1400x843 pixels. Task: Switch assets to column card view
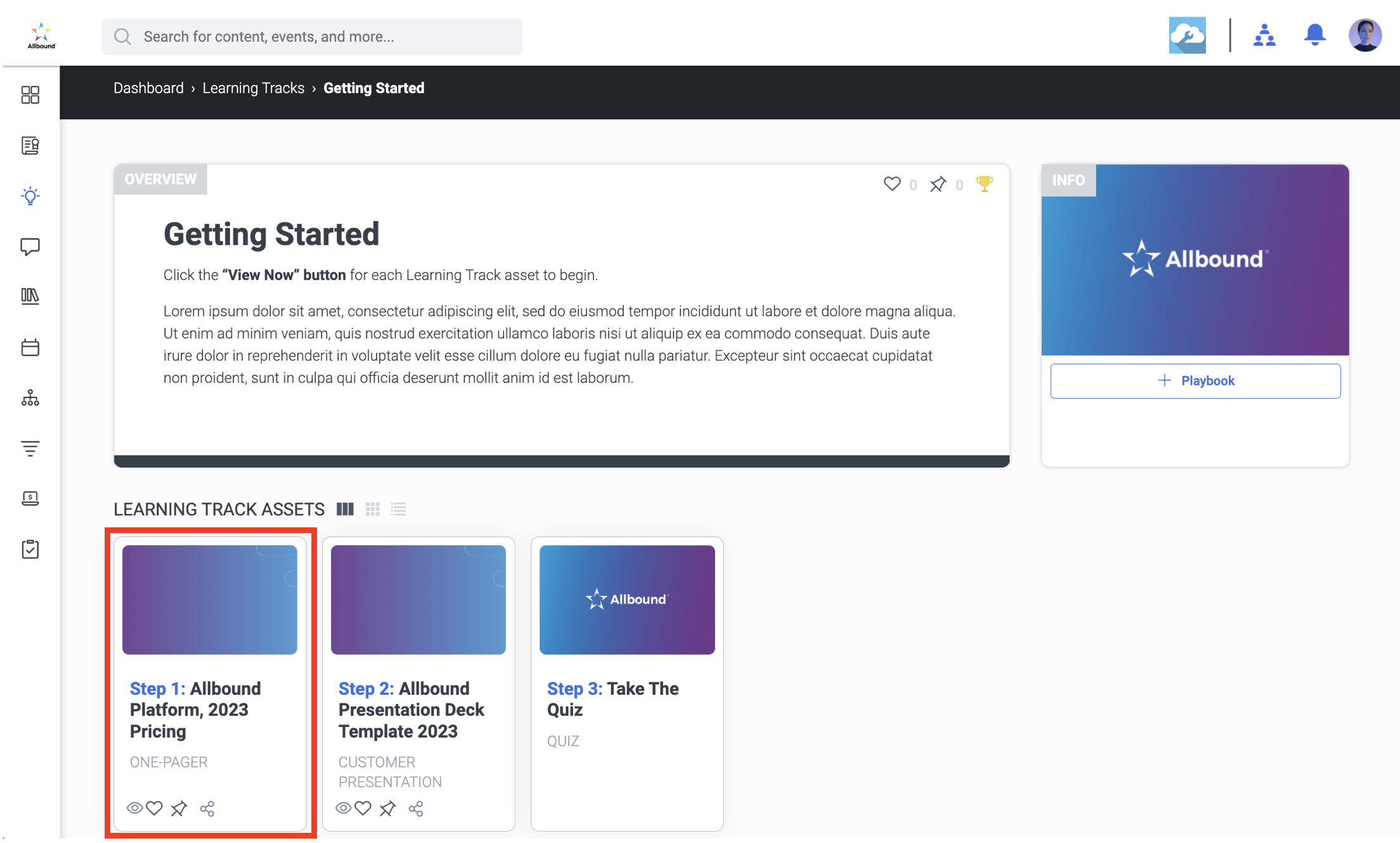click(345, 509)
